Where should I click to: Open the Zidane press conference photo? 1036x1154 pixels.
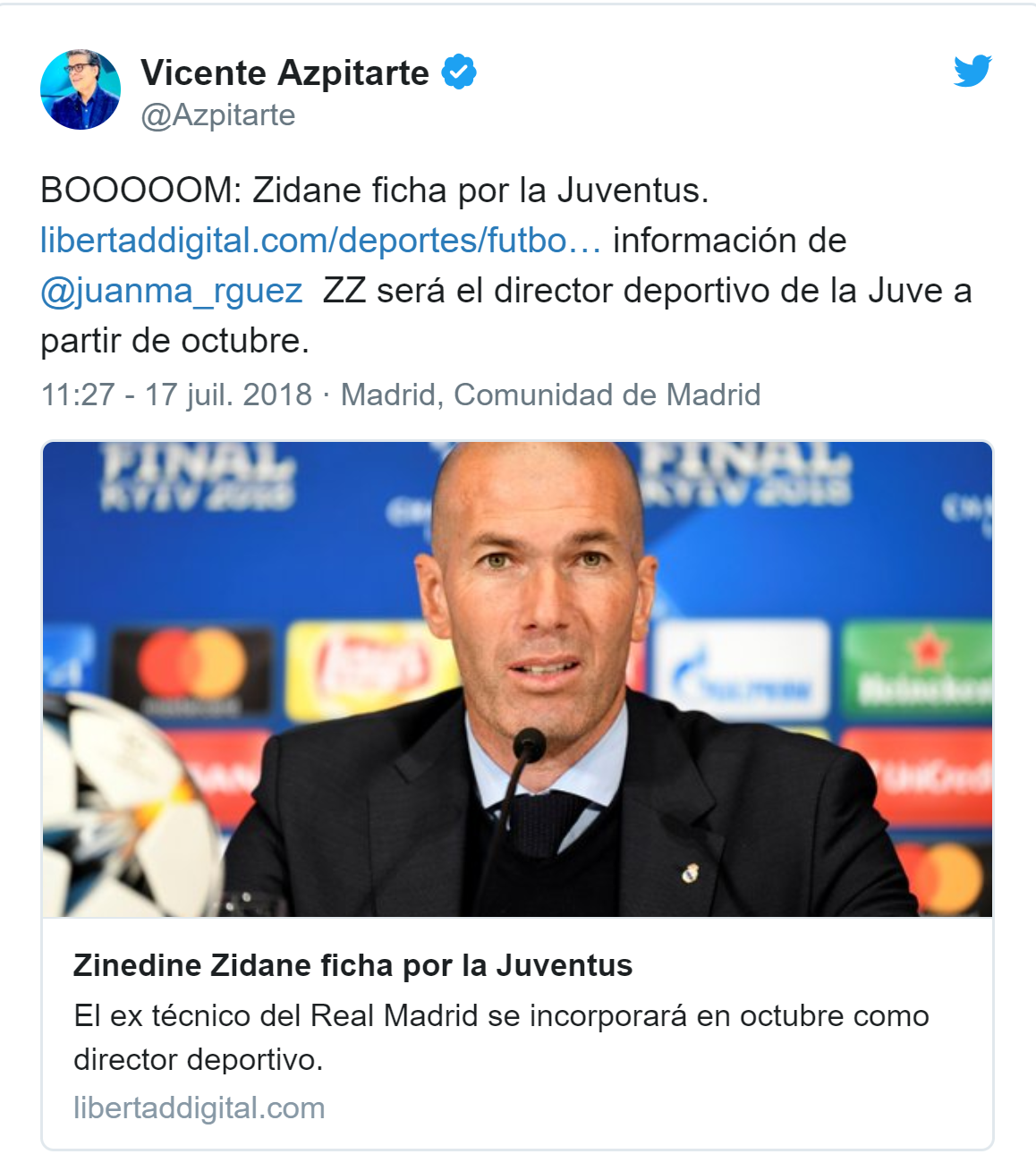point(518,679)
